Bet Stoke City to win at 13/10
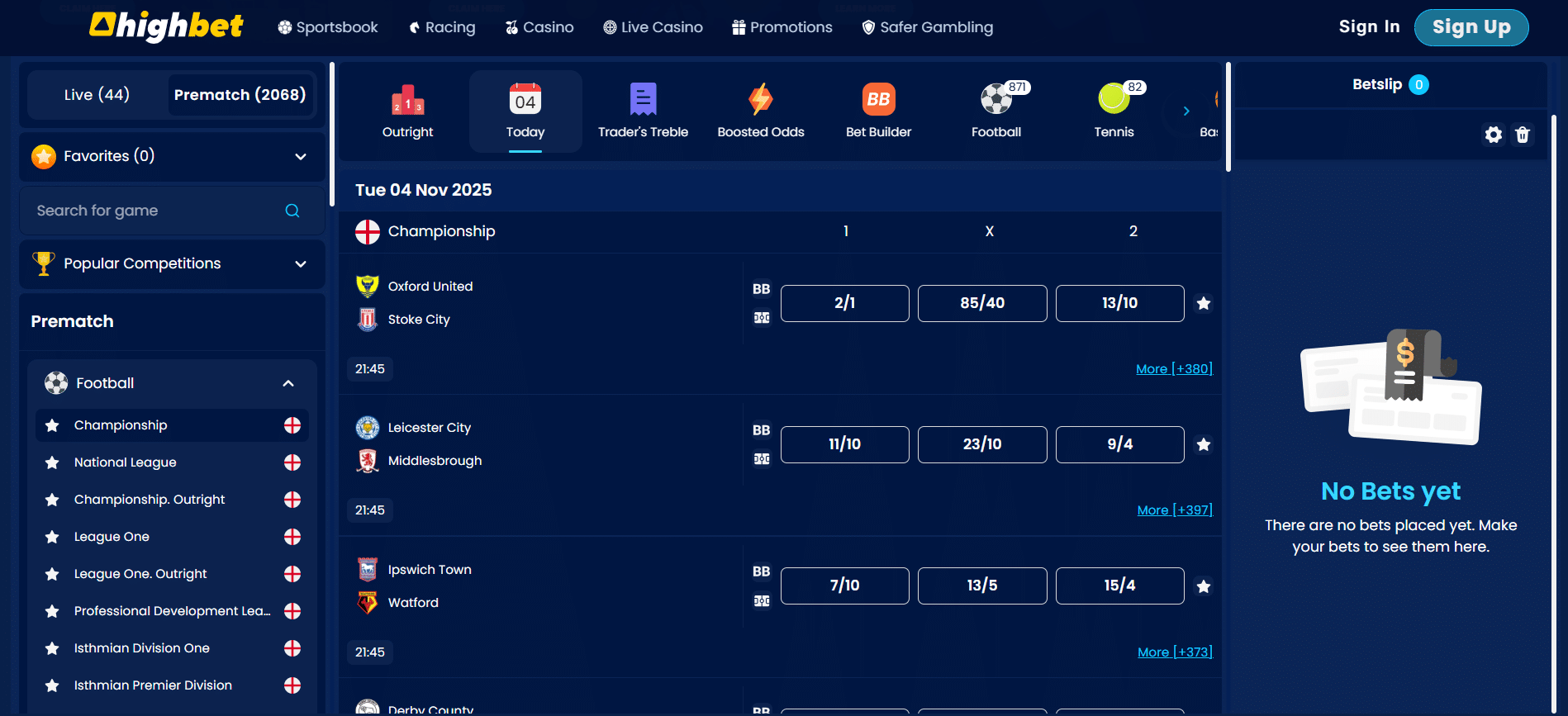 pyautogui.click(x=1119, y=303)
